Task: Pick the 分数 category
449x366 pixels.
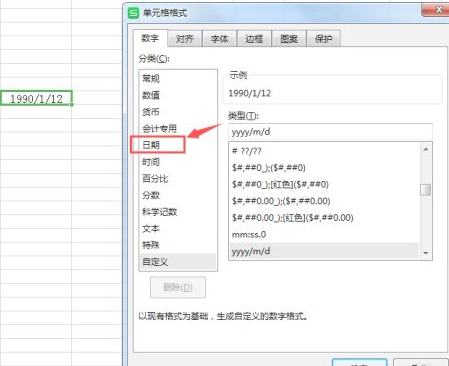Action: tap(177, 195)
